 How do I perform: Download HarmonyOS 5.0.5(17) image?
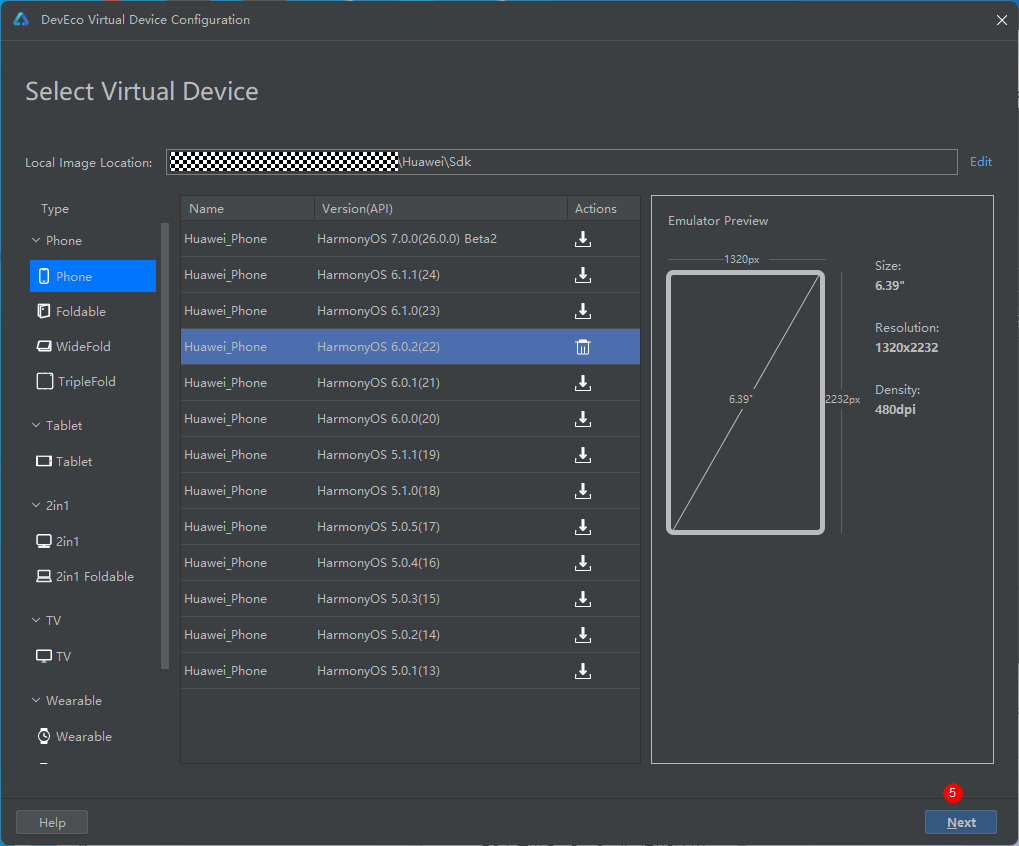(x=583, y=527)
